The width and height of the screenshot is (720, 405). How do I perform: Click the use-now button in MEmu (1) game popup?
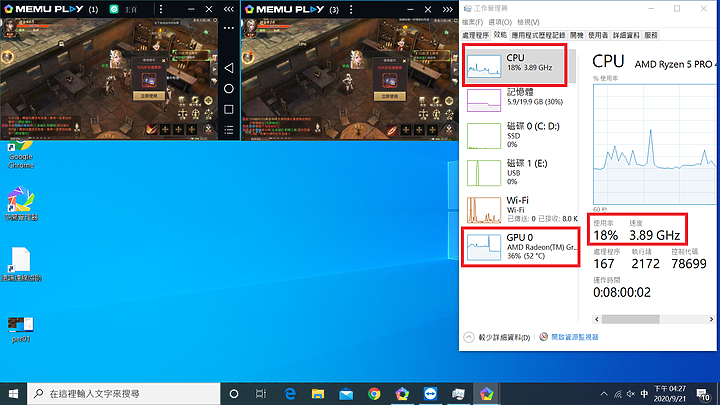tap(149, 96)
